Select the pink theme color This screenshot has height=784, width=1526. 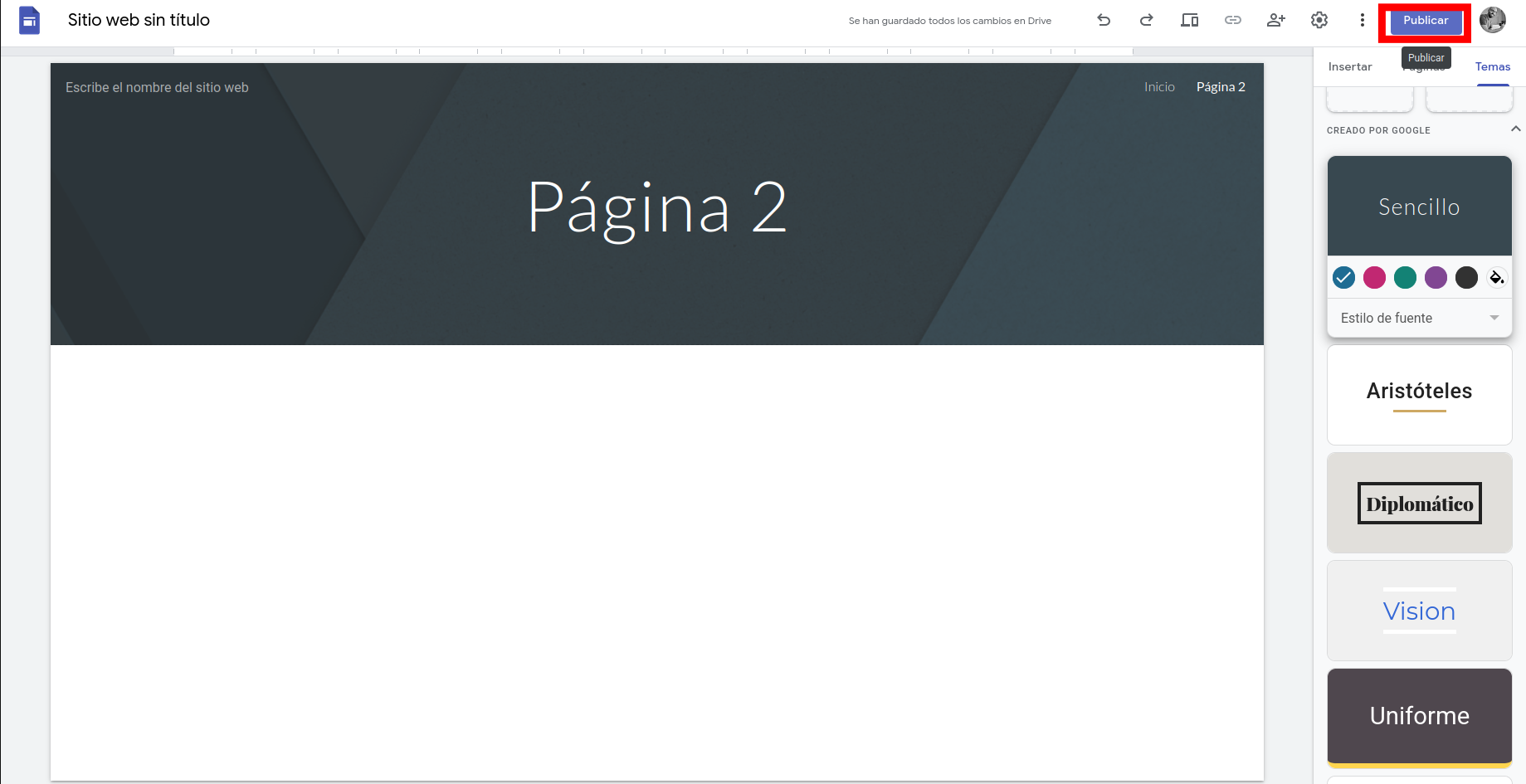click(1374, 277)
